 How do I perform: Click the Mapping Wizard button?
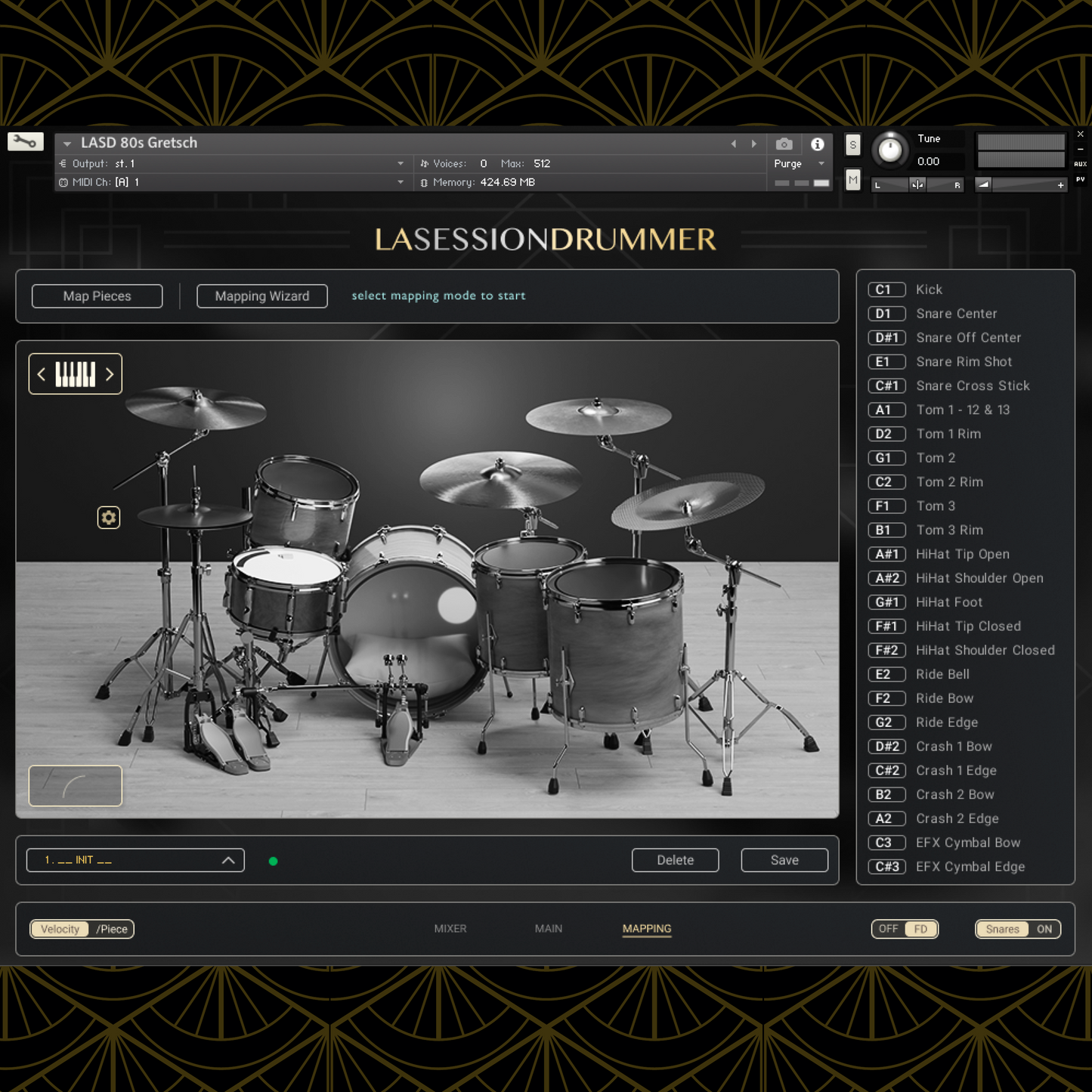click(x=262, y=296)
